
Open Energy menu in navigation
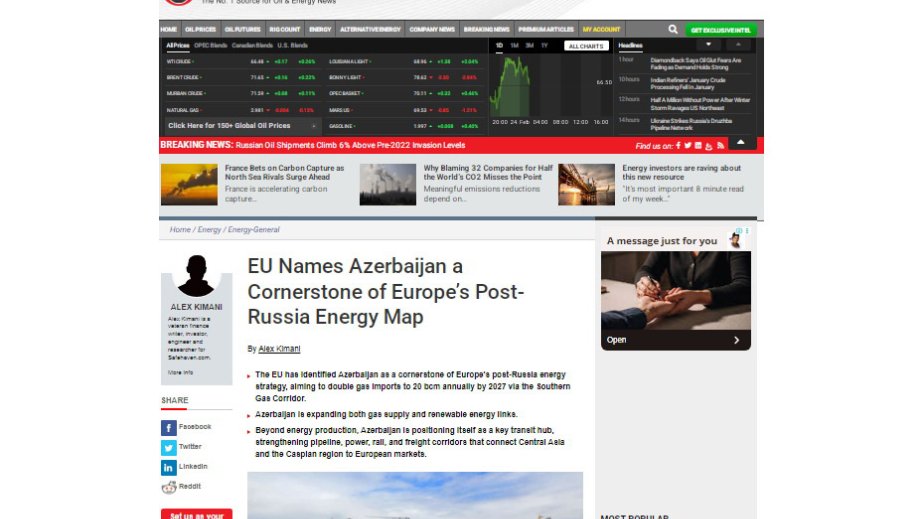(320, 29)
